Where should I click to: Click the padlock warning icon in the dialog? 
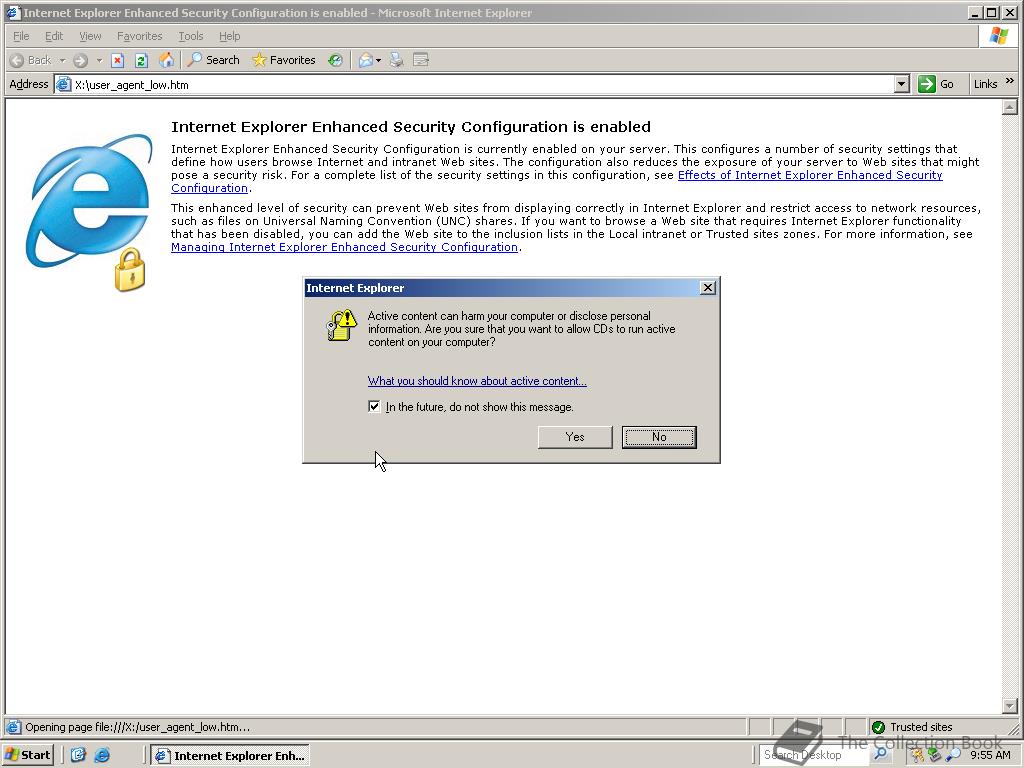[x=342, y=325]
